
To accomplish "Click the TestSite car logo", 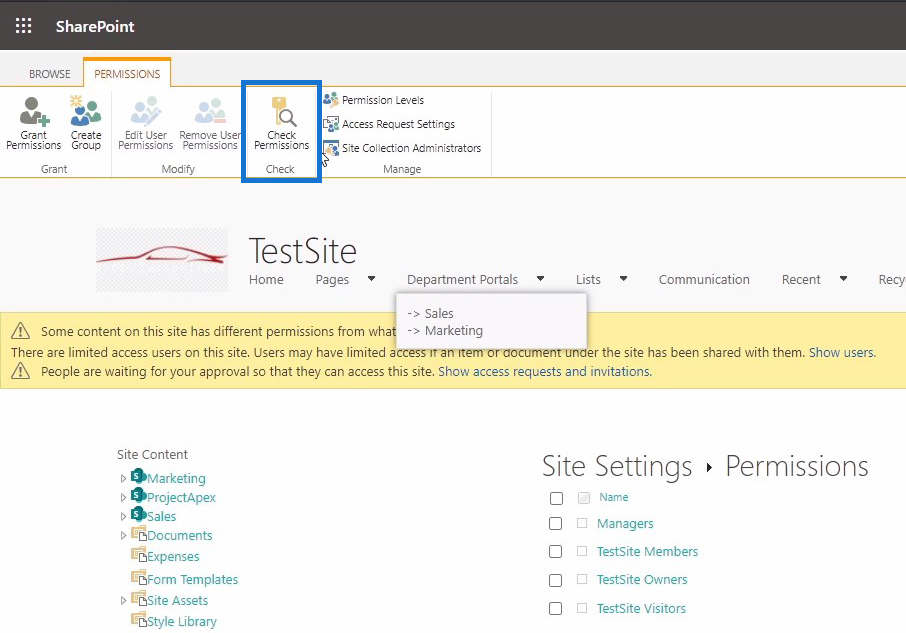I will pyautogui.click(x=162, y=259).
